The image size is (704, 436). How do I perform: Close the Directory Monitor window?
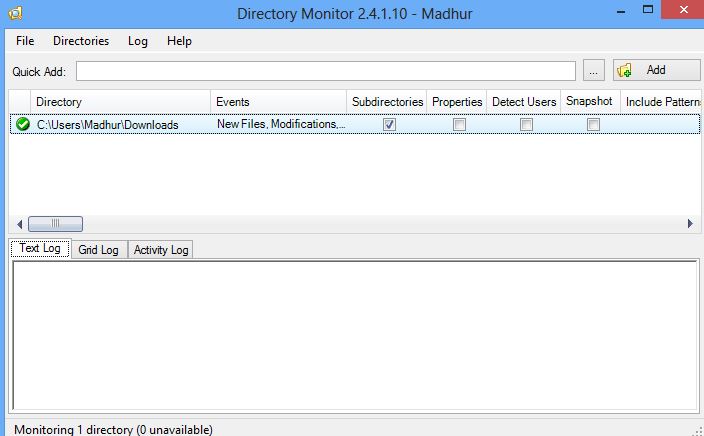click(x=683, y=10)
